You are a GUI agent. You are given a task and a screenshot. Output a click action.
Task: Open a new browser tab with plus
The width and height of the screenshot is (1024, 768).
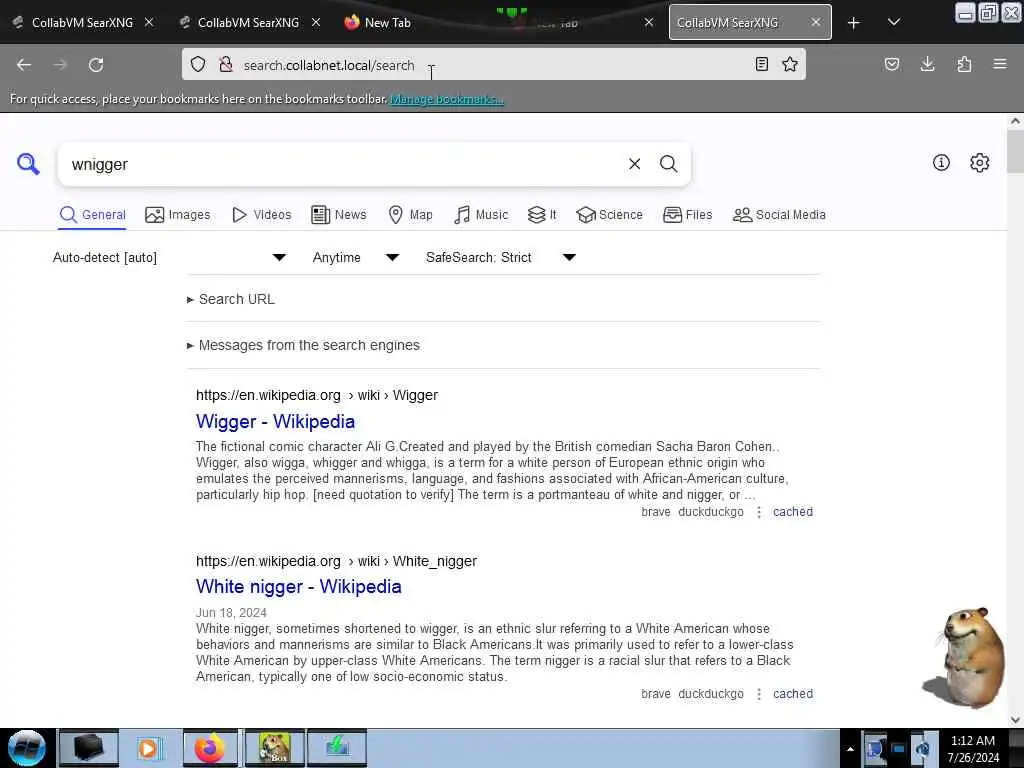pos(854,23)
